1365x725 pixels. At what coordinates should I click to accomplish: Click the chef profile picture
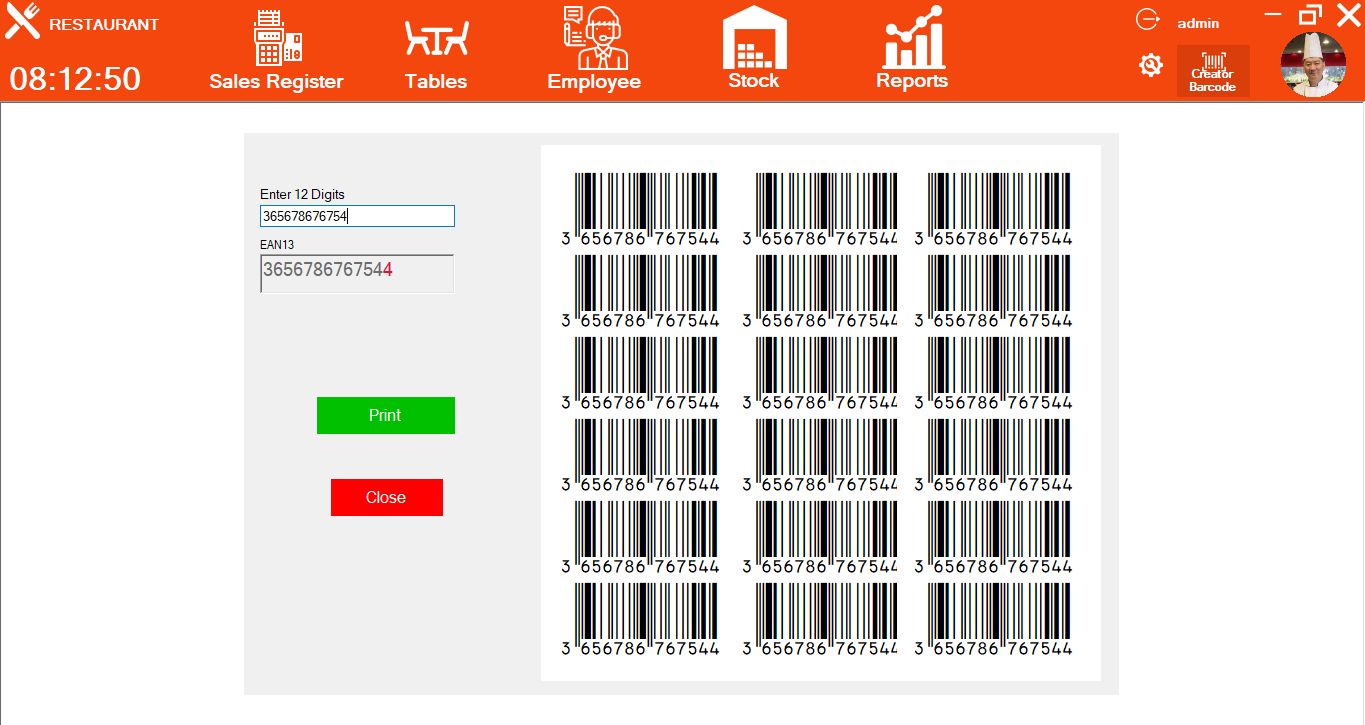[x=1313, y=64]
